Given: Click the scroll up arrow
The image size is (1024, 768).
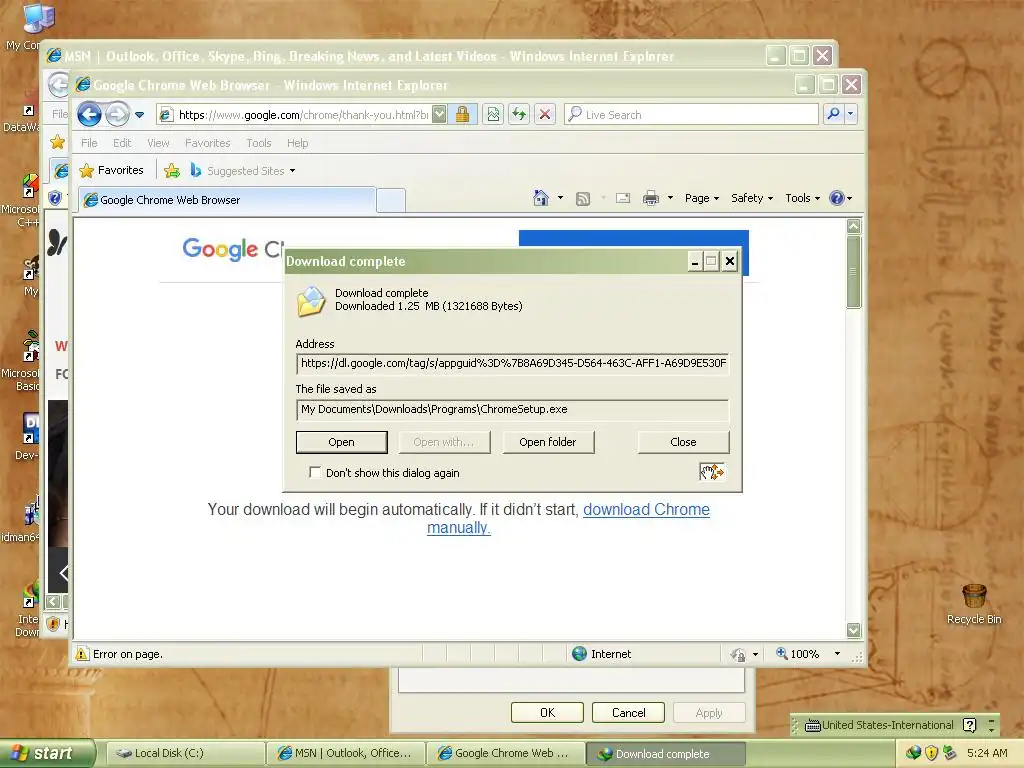Looking at the screenshot, I should 854,227.
